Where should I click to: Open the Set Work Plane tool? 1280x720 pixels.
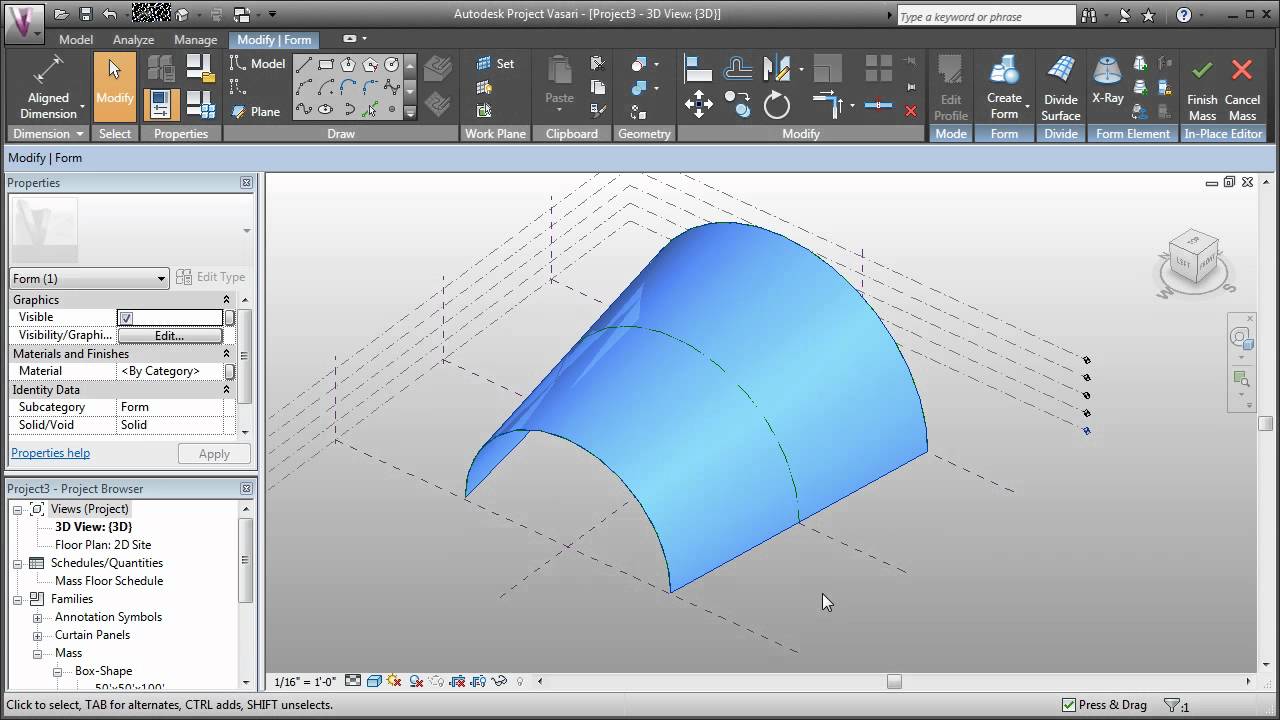[x=495, y=63]
